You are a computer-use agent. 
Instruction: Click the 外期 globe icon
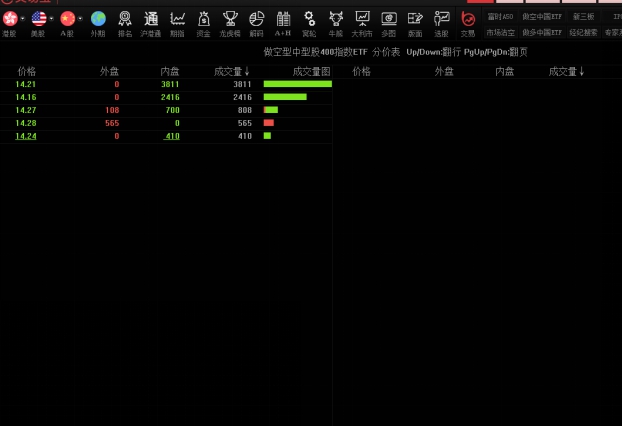[97, 20]
